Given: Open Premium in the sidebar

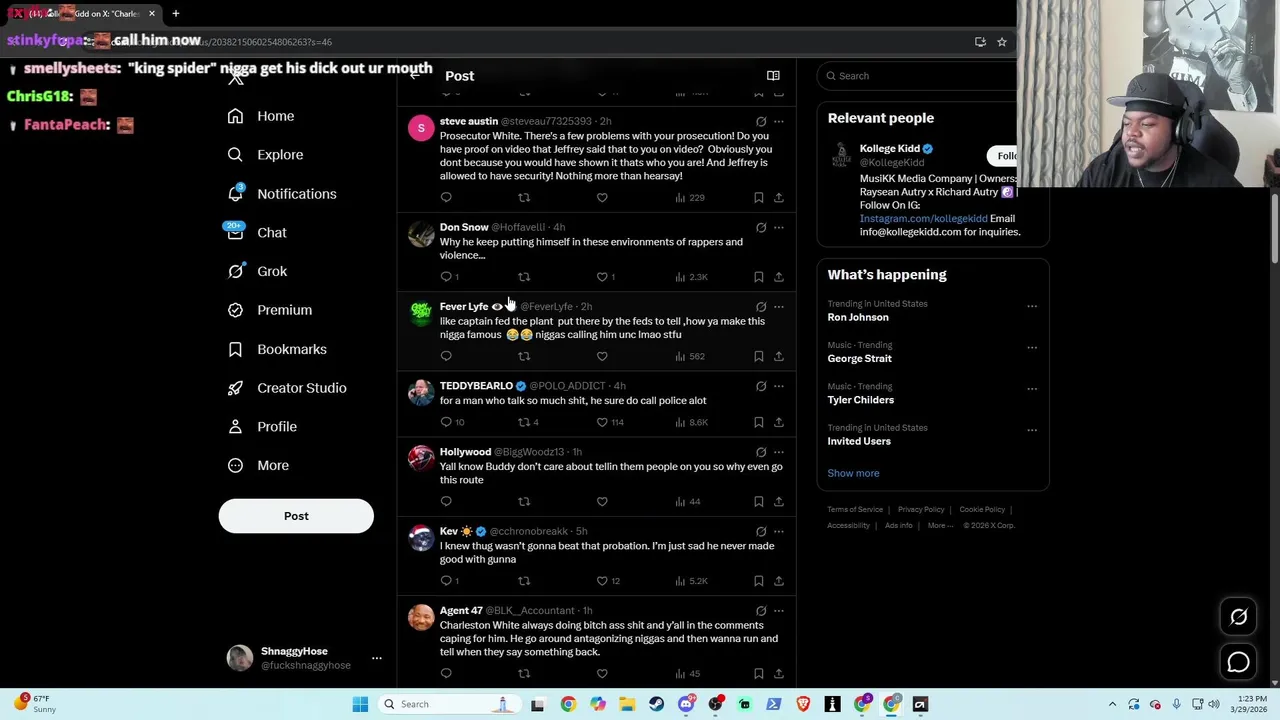Looking at the screenshot, I should pyautogui.click(x=270, y=310).
